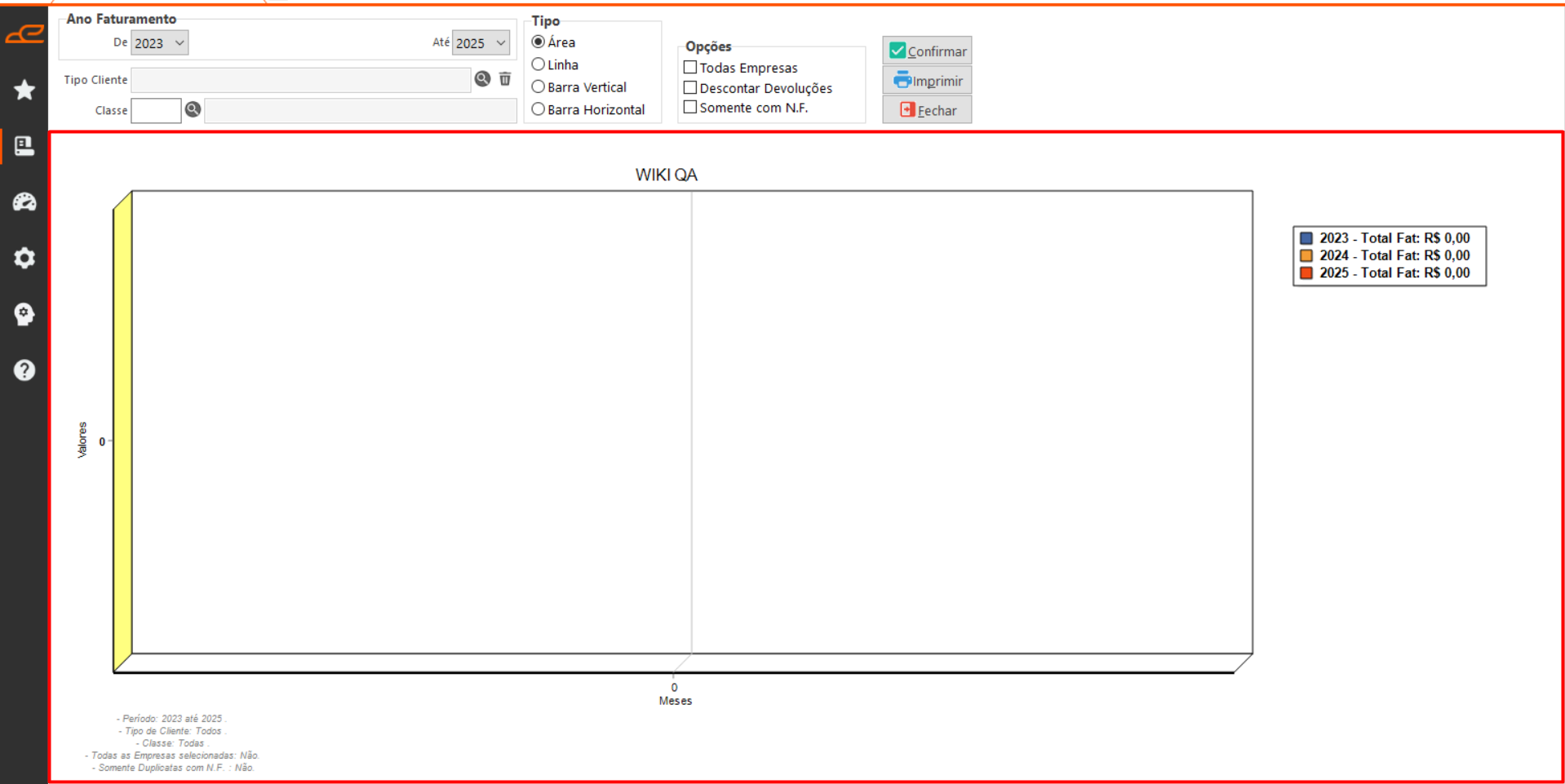
Task: Click the search icon next to Tipo Cliente
Action: (x=483, y=79)
